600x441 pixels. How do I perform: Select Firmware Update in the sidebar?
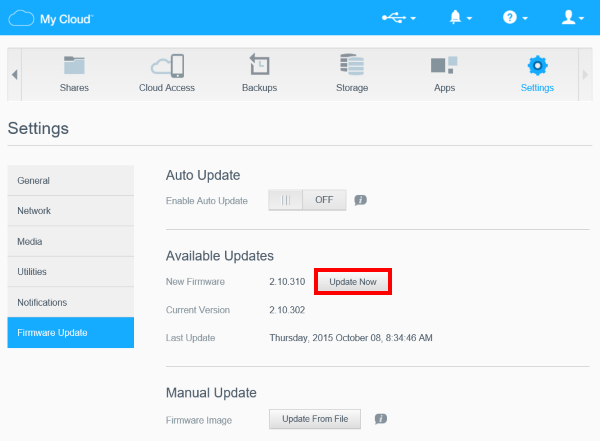point(71,332)
